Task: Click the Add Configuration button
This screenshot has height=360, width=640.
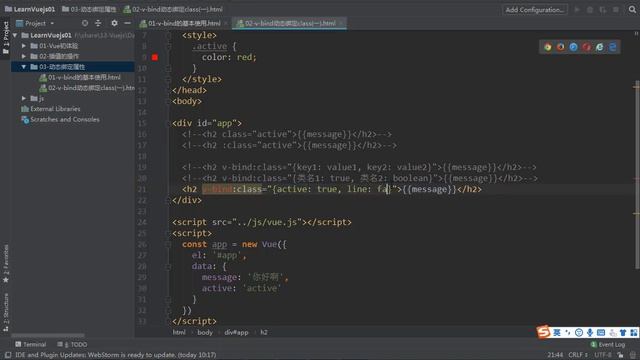Action: click(x=535, y=9)
